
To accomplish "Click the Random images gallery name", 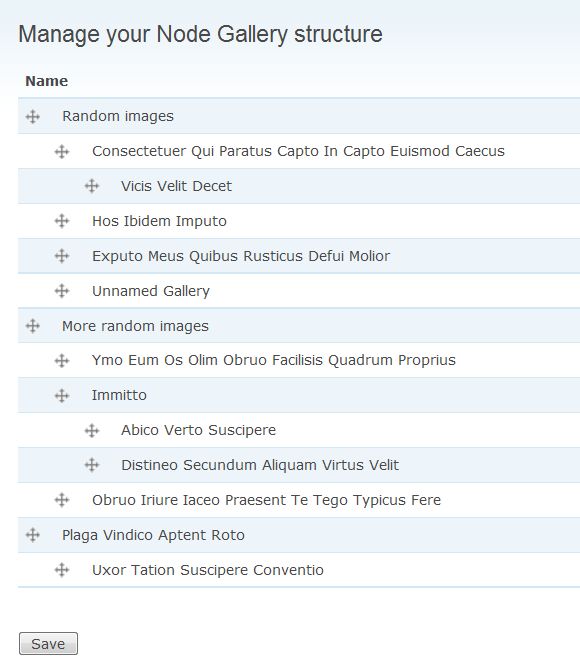I will pos(118,116).
